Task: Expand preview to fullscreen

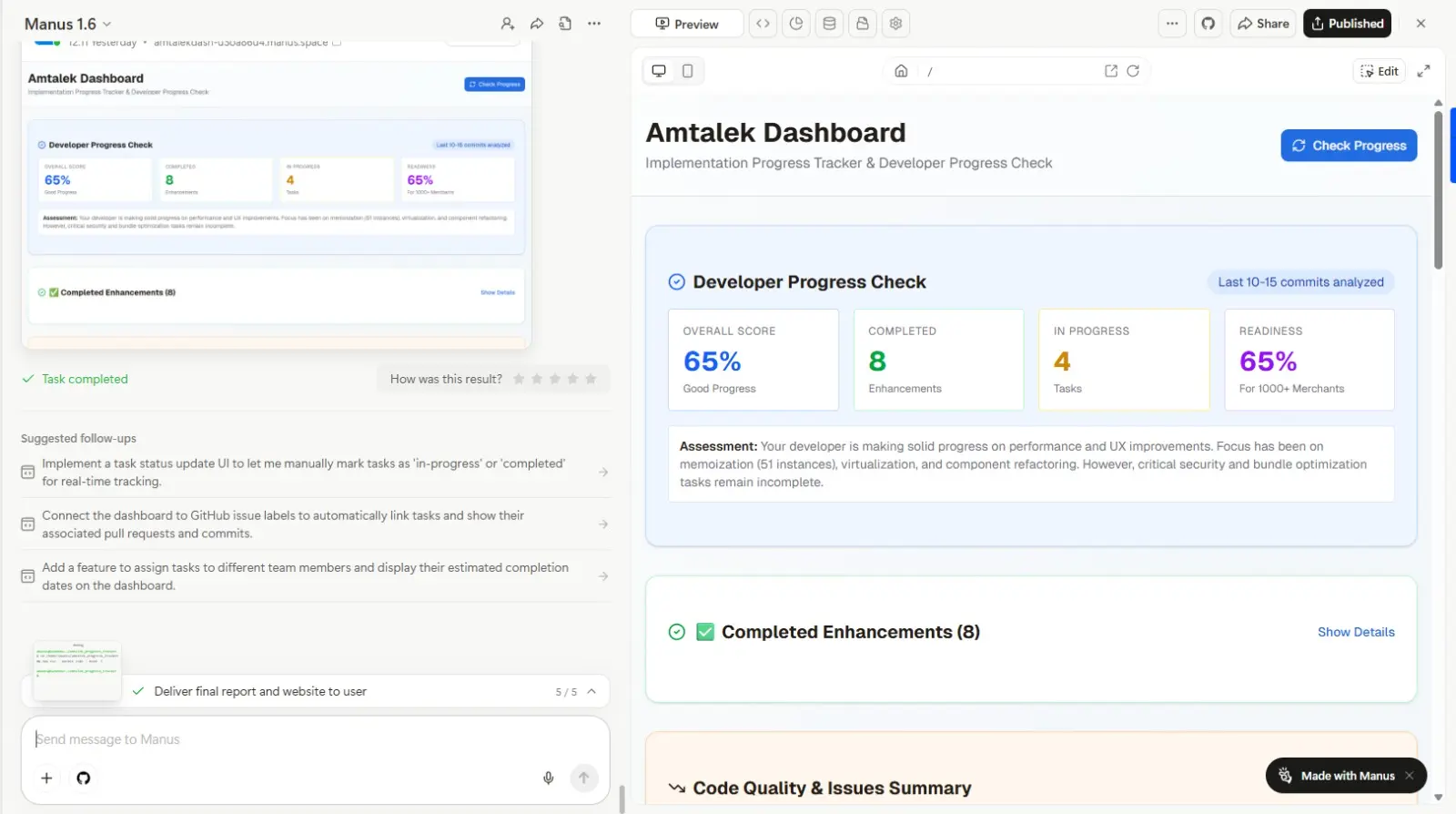Action: pyautogui.click(x=1423, y=71)
